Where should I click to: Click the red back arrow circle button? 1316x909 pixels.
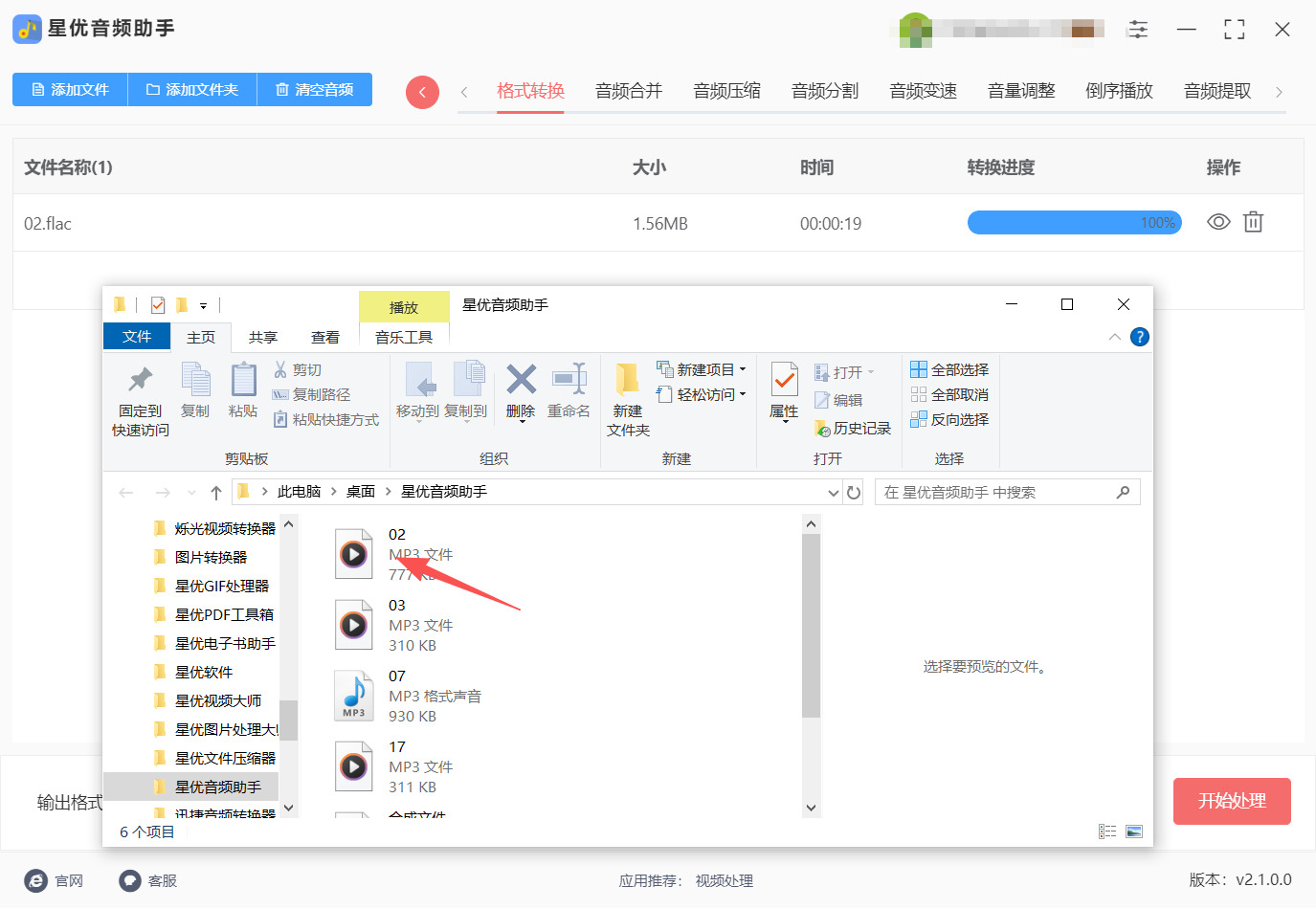(x=422, y=92)
